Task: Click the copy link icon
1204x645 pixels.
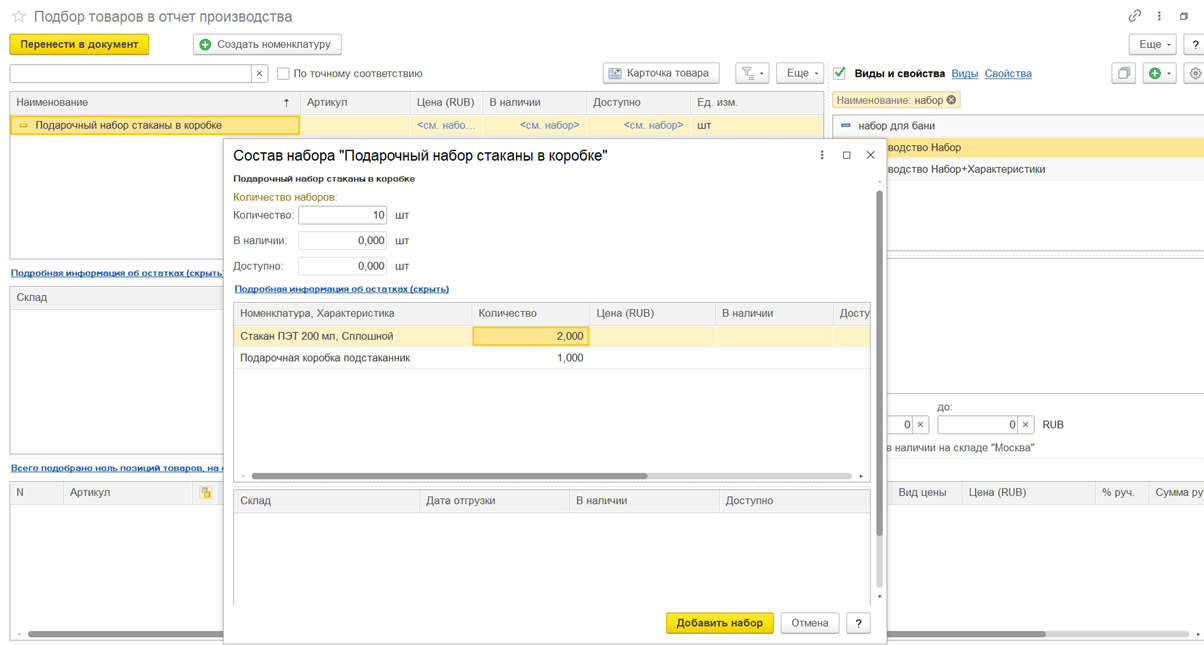Action: 1134,16
